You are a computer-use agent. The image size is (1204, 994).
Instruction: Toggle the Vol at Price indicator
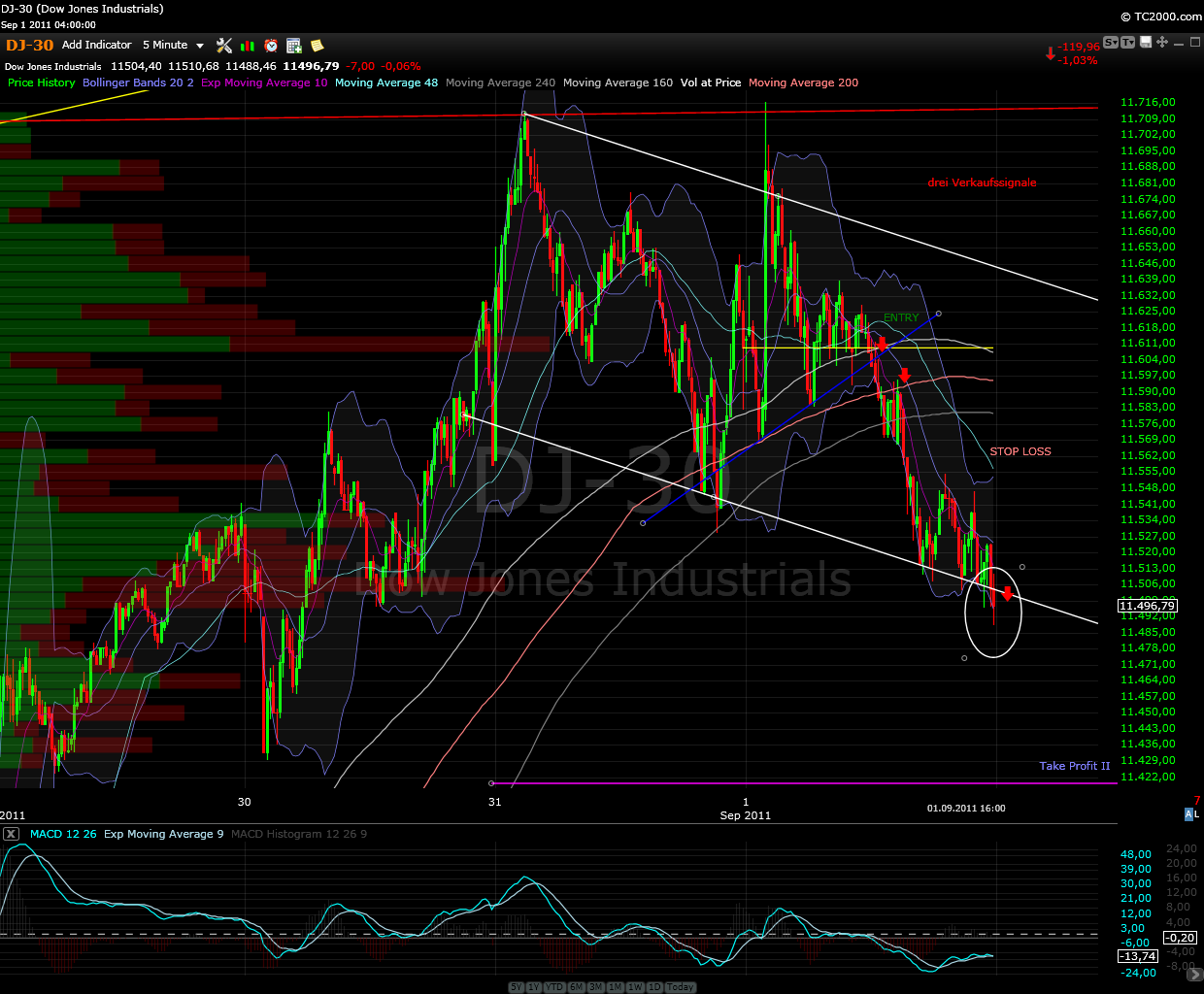pyautogui.click(x=711, y=83)
